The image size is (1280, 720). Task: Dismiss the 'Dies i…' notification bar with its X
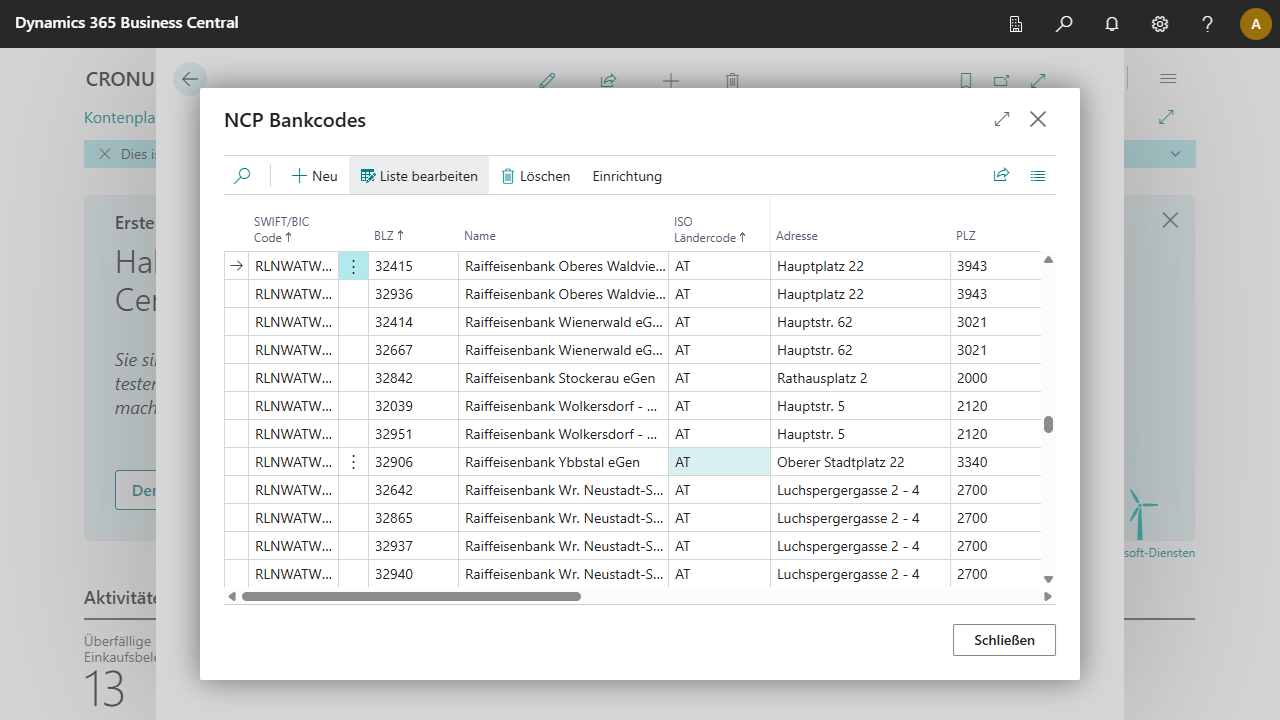click(x=104, y=154)
